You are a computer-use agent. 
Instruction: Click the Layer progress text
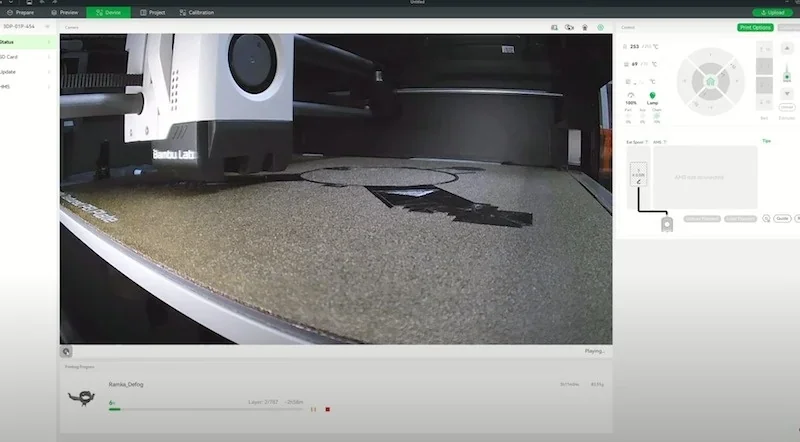point(263,402)
